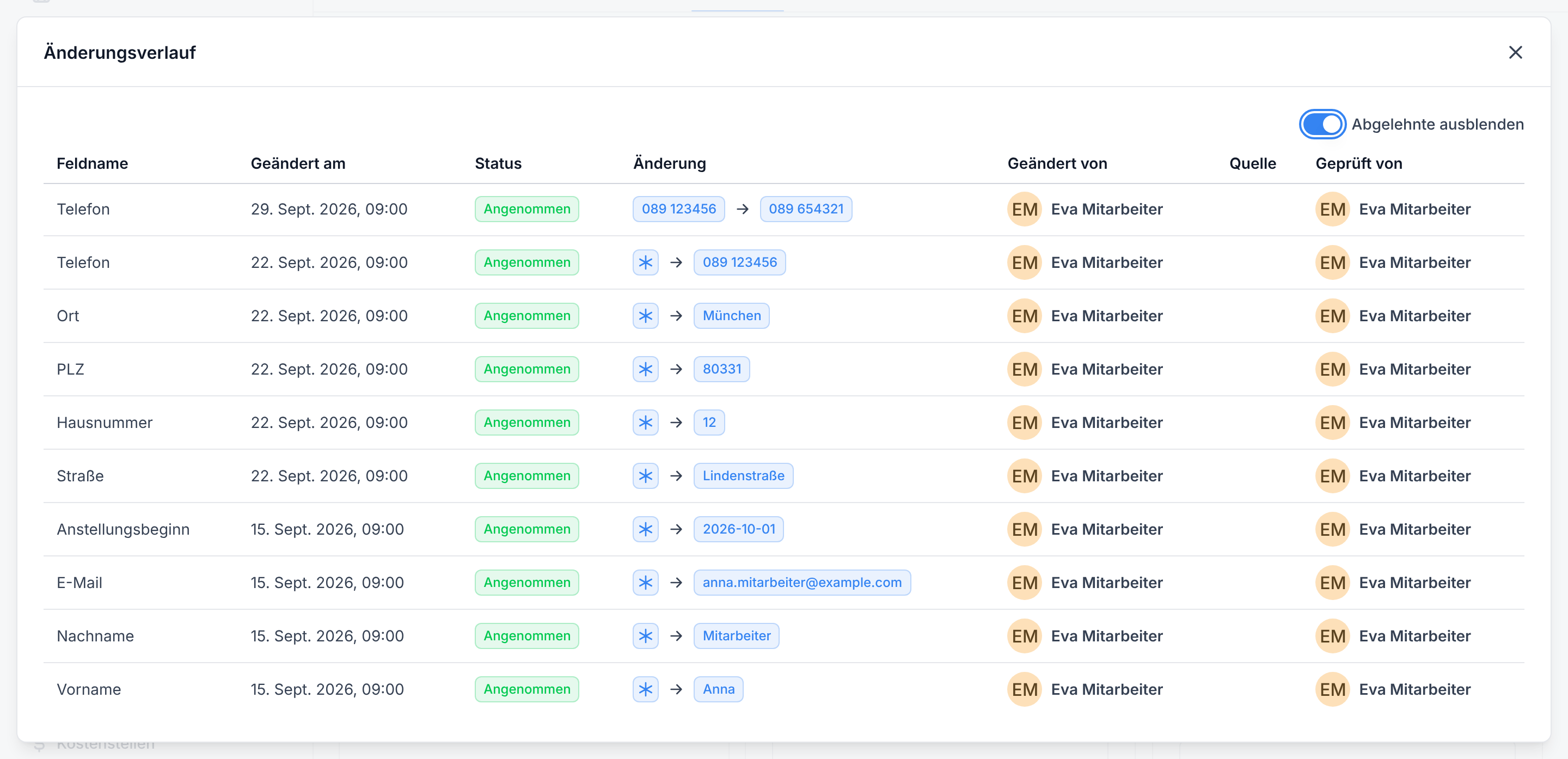
Task: Click the Geändert von column header
Action: [x=1057, y=164]
